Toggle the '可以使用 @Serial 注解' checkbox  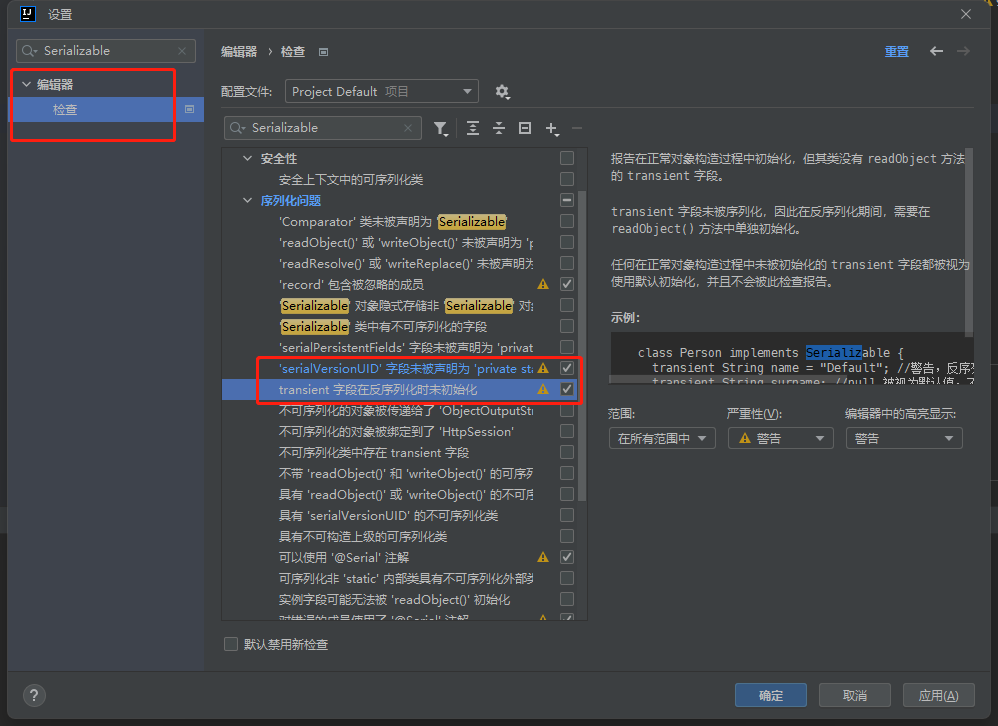[567, 557]
